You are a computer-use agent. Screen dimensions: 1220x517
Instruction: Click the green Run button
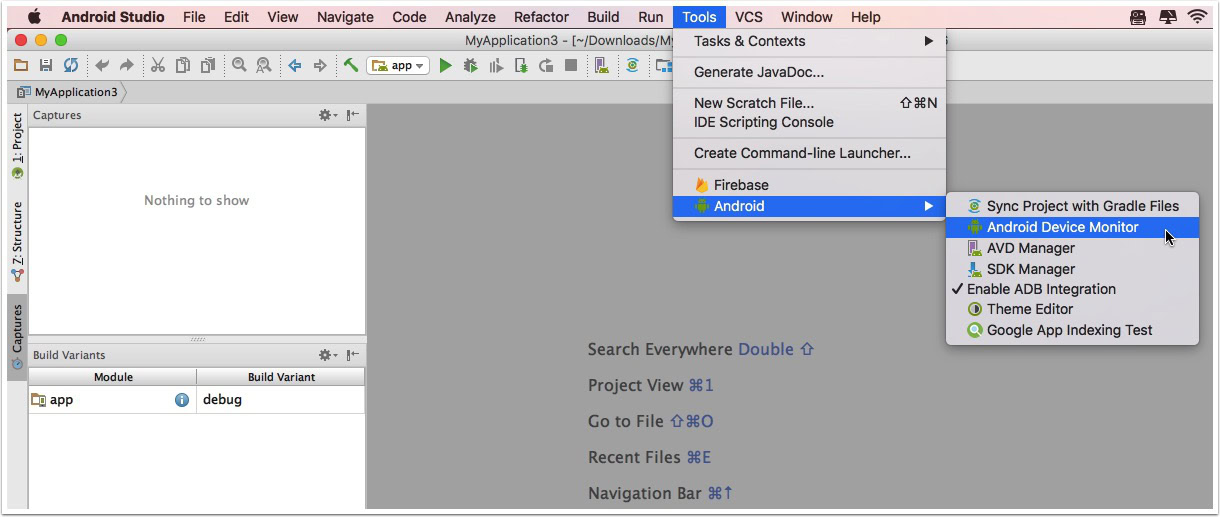coord(446,65)
